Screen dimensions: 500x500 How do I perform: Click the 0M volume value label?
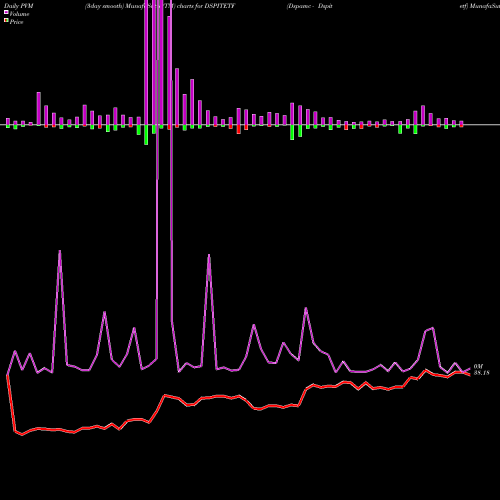pyautogui.click(x=478, y=366)
